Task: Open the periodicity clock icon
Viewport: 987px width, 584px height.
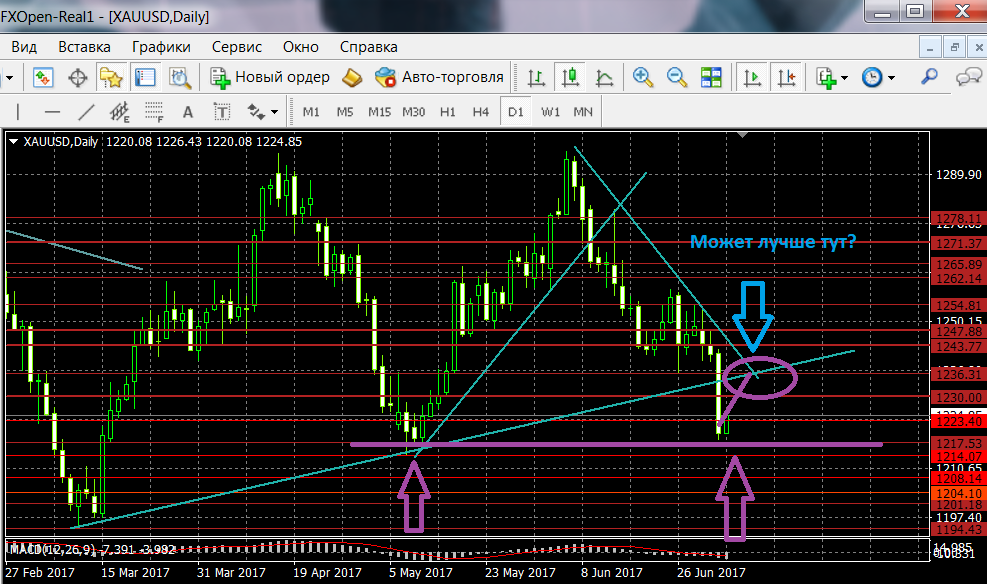Action: (872, 77)
